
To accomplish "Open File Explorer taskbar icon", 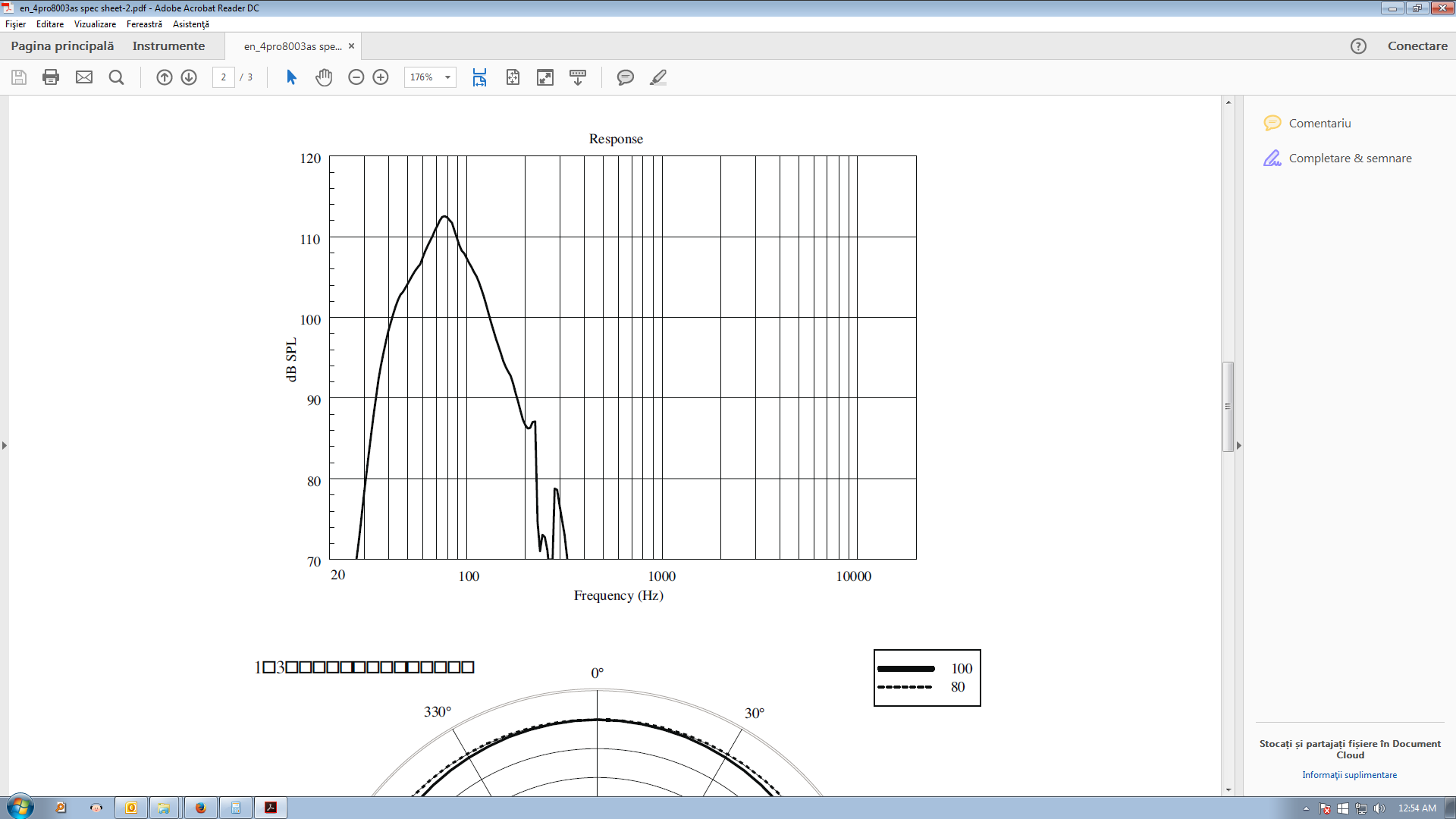I will coord(164,808).
